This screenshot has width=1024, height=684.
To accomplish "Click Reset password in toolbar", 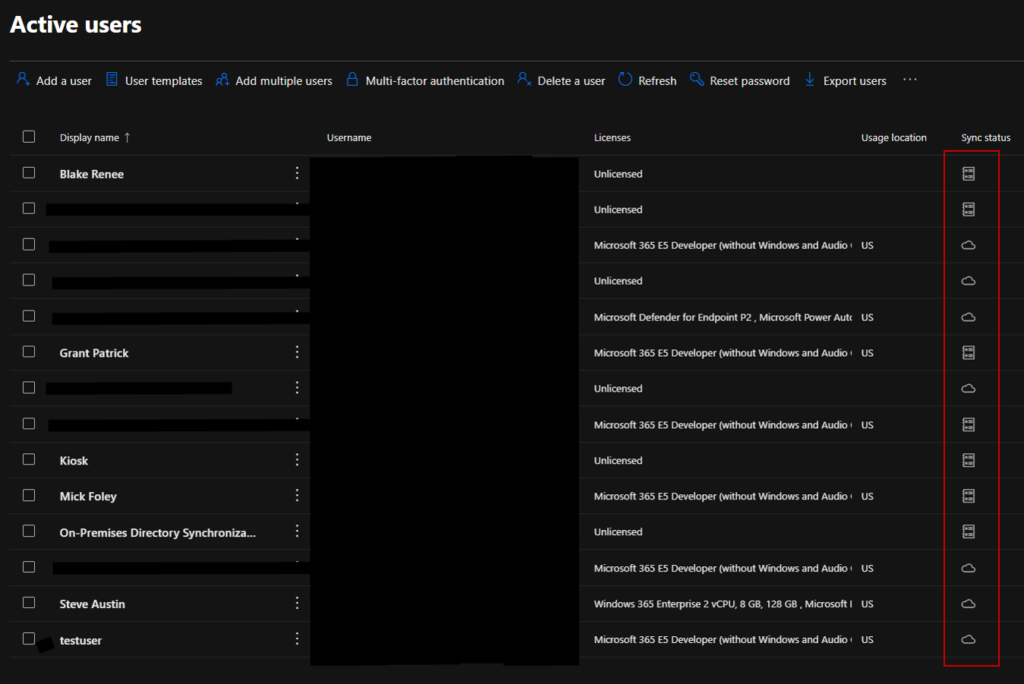I will [740, 81].
